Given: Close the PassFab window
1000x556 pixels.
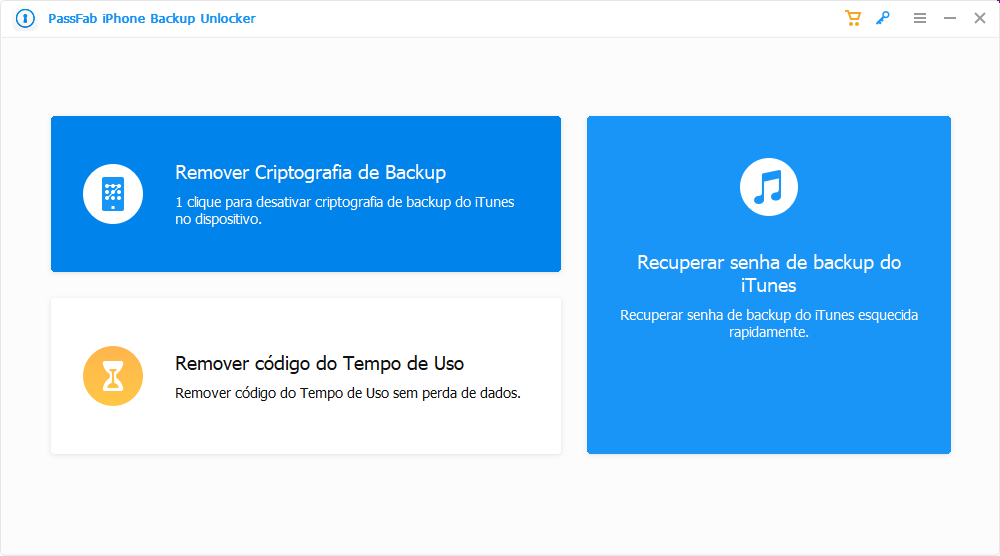Looking at the screenshot, I should click(x=980, y=18).
